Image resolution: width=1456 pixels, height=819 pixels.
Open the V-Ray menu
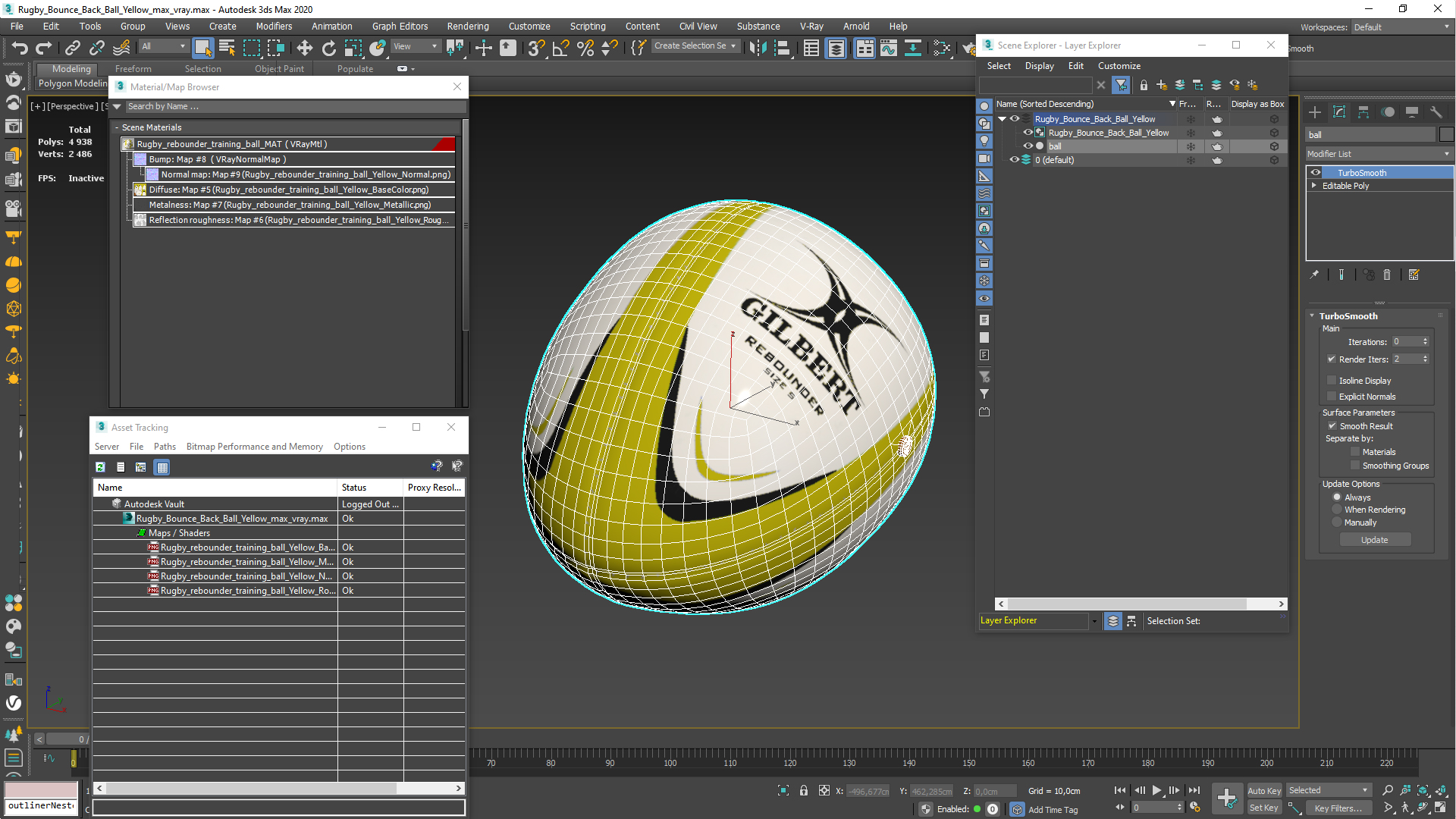(x=811, y=27)
